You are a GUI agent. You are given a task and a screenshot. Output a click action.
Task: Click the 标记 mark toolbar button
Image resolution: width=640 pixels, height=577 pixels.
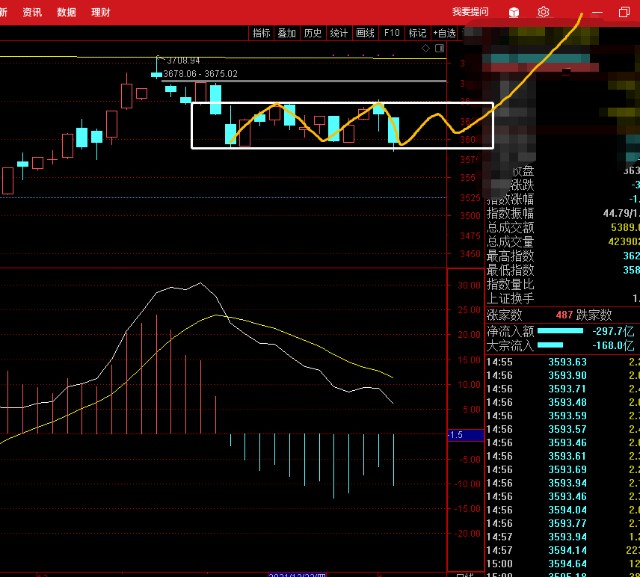[417, 33]
